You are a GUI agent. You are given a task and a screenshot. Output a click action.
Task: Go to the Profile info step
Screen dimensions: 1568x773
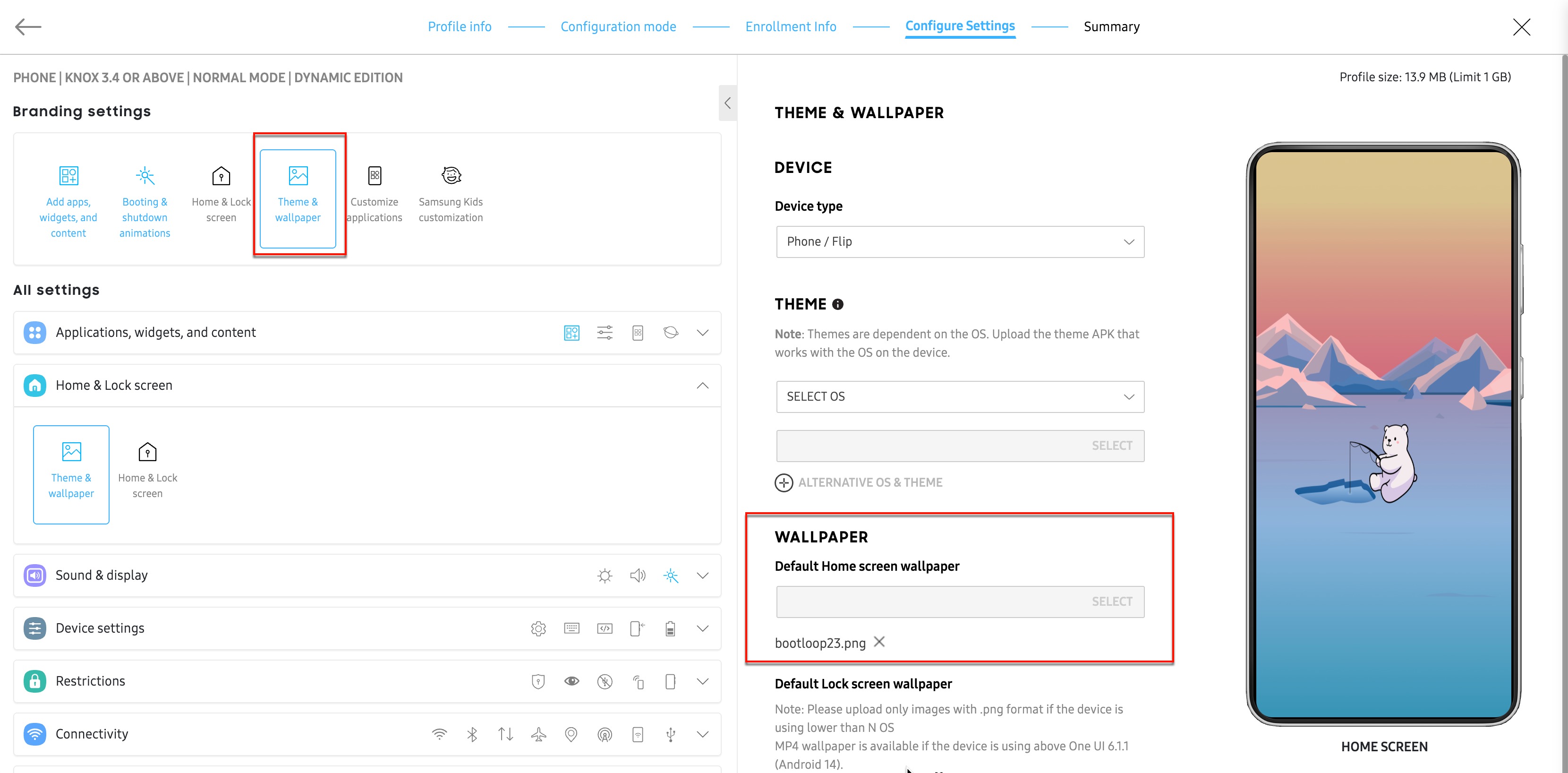pos(459,27)
